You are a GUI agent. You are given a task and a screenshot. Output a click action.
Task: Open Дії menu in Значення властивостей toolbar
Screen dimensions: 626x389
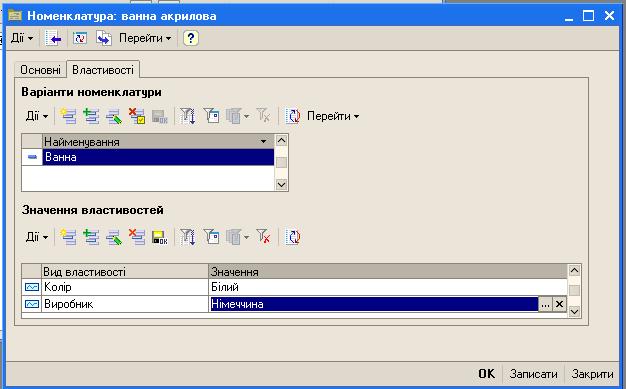click(x=37, y=237)
